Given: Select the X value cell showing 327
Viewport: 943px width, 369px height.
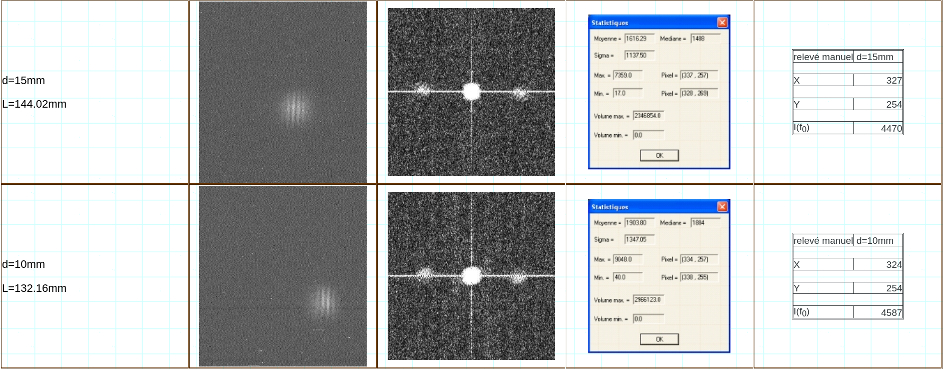Looking at the screenshot, I should pos(878,81).
